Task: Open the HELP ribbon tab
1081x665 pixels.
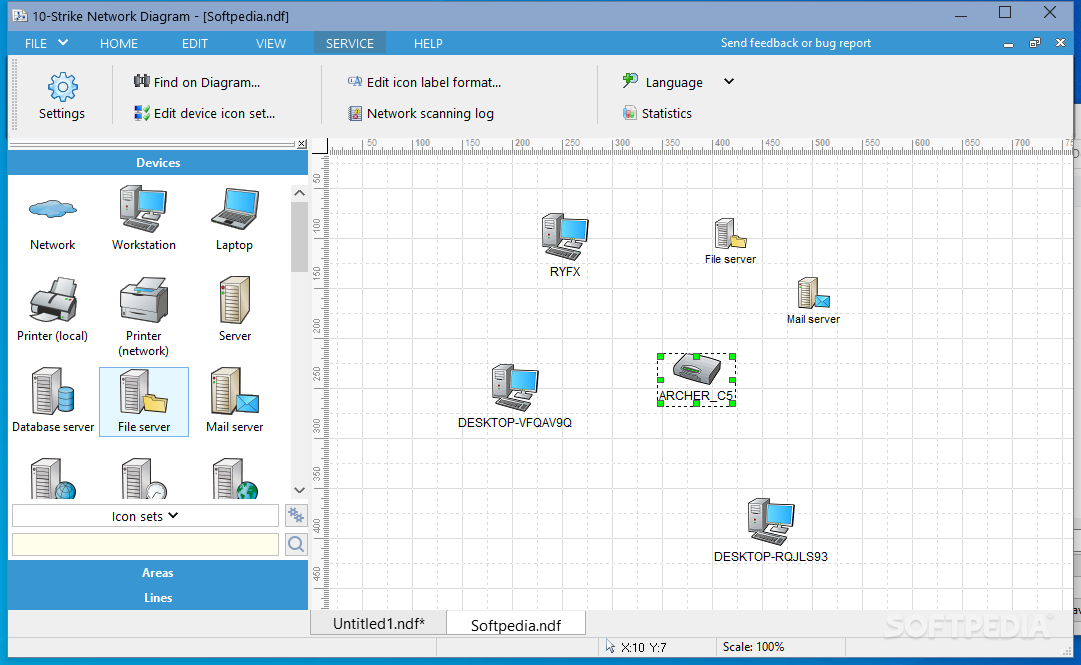Action: (428, 43)
